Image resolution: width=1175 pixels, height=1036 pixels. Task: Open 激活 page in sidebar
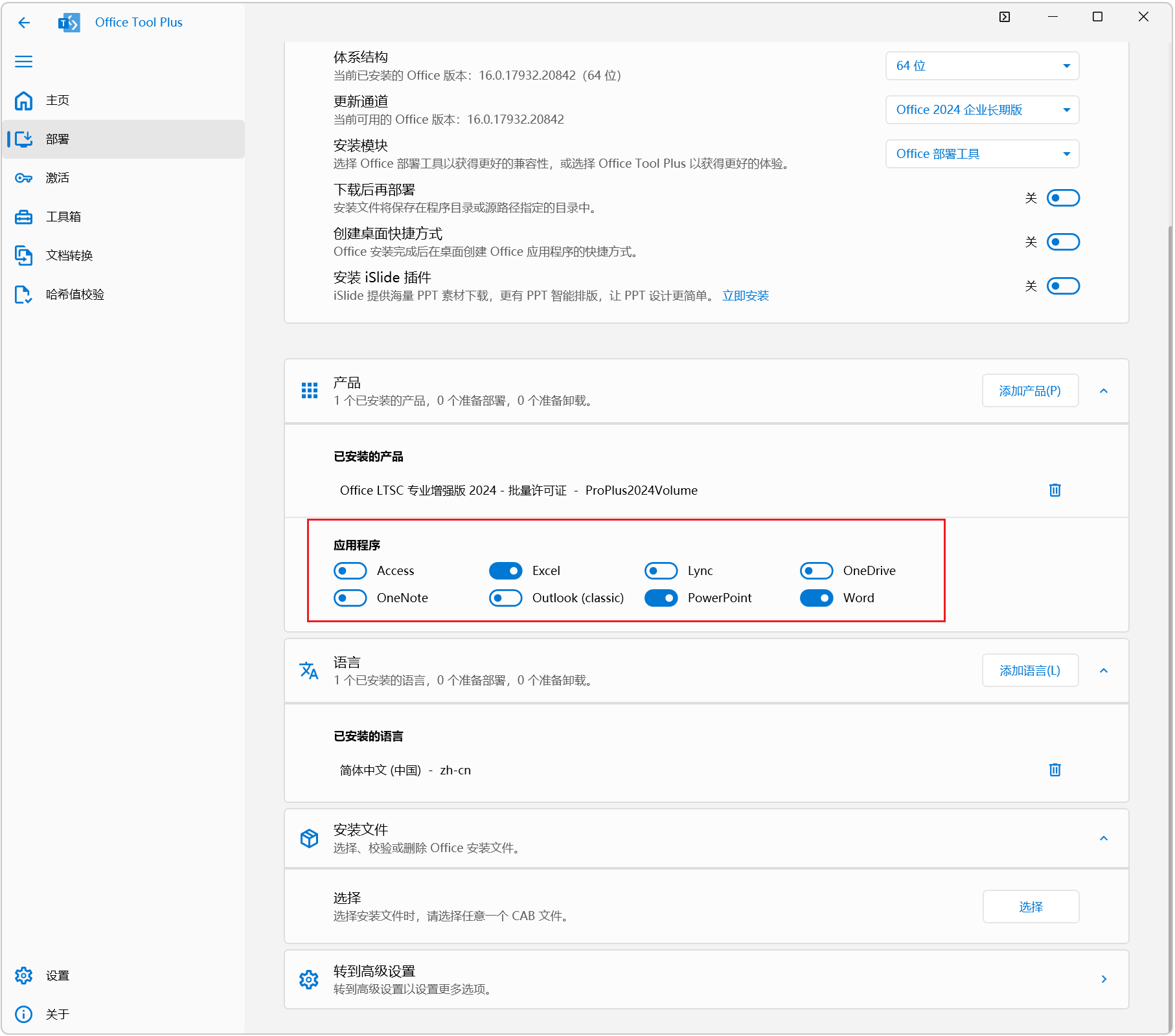(x=123, y=178)
